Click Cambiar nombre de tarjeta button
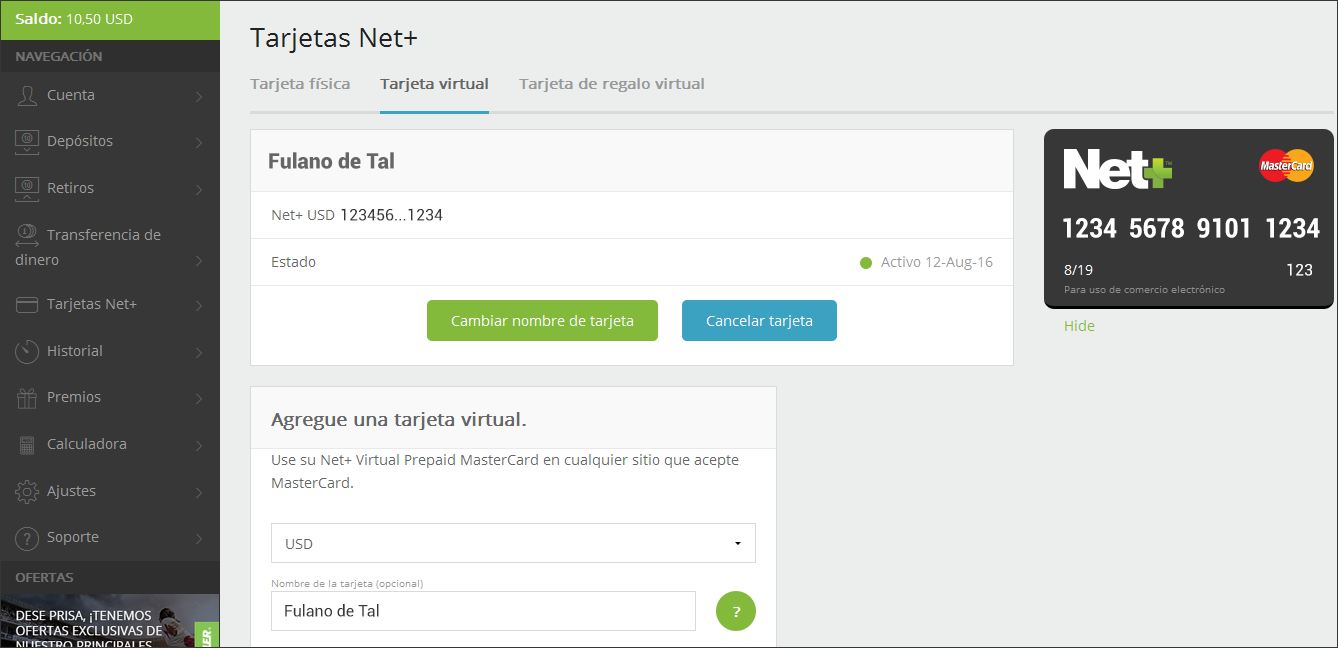1338x648 pixels. 542,321
